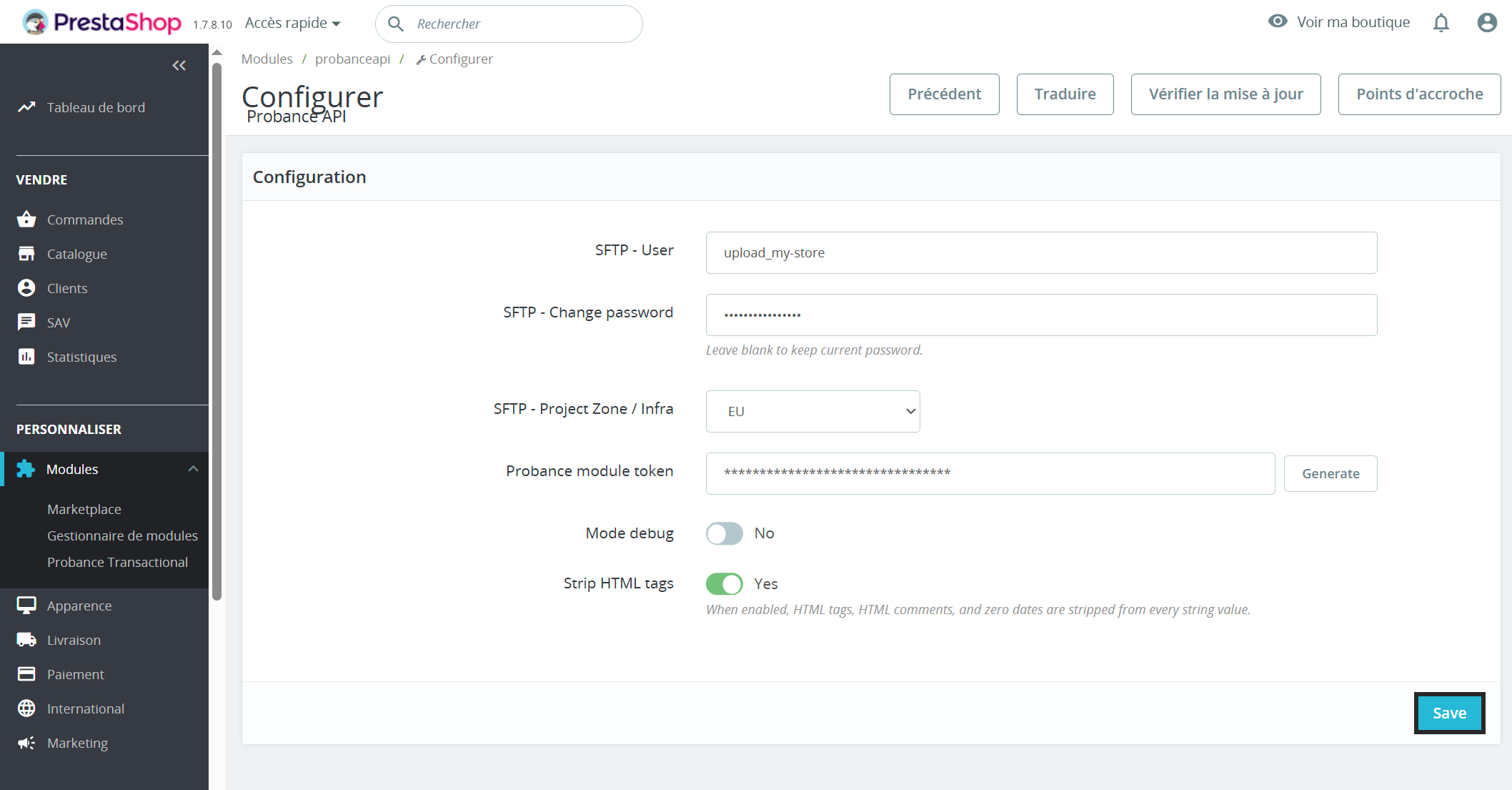This screenshot has height=790, width=1512.
Task: Click the sidebar scroll up arrow
Action: tap(217, 52)
